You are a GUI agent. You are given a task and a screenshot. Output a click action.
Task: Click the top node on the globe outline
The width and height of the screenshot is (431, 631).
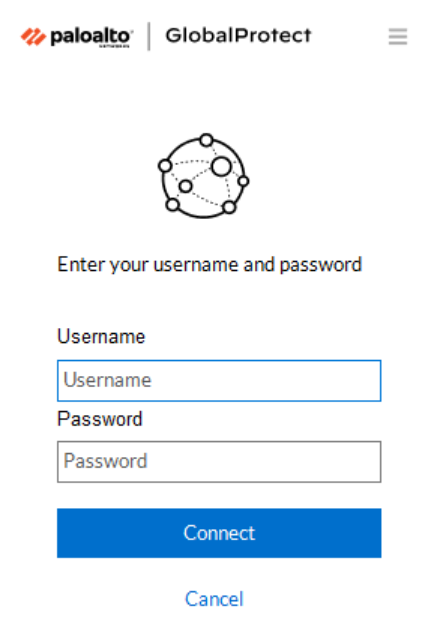tap(206, 140)
